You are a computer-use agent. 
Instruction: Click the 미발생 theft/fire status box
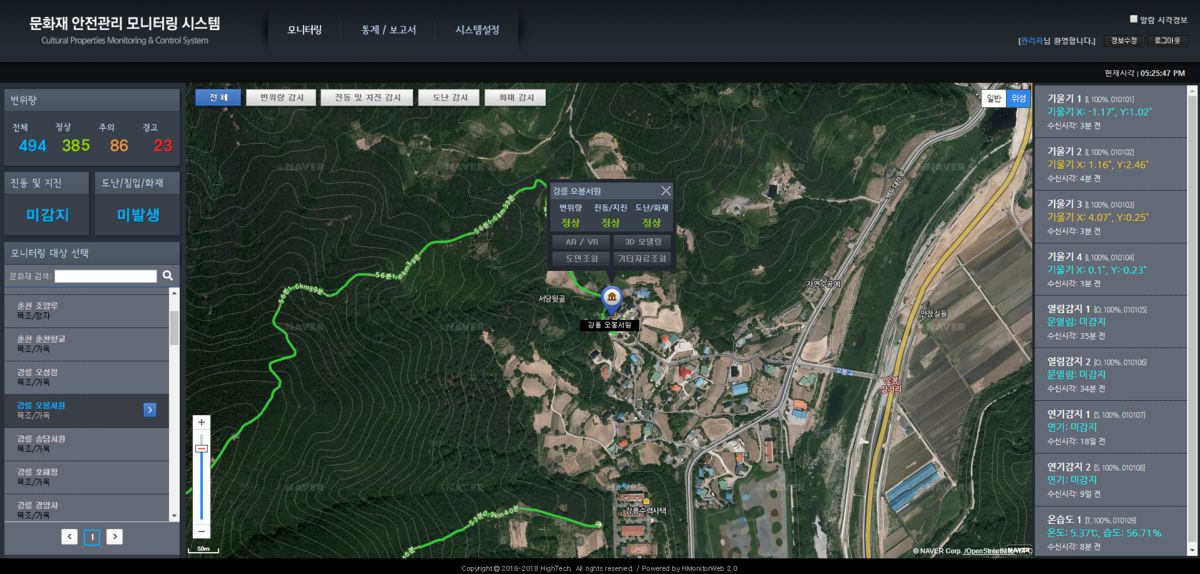[x=138, y=215]
